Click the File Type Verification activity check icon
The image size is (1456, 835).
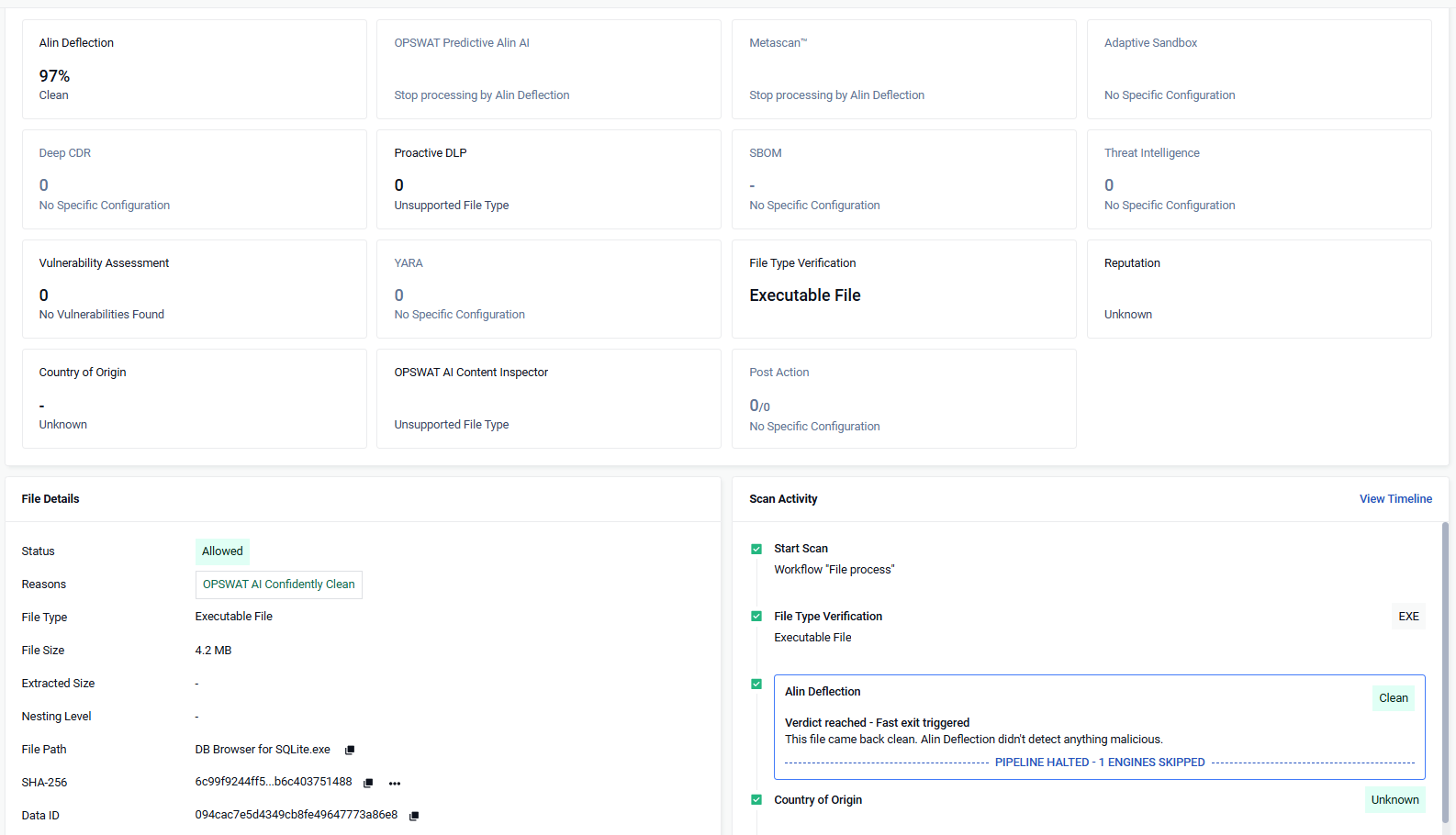(x=756, y=617)
